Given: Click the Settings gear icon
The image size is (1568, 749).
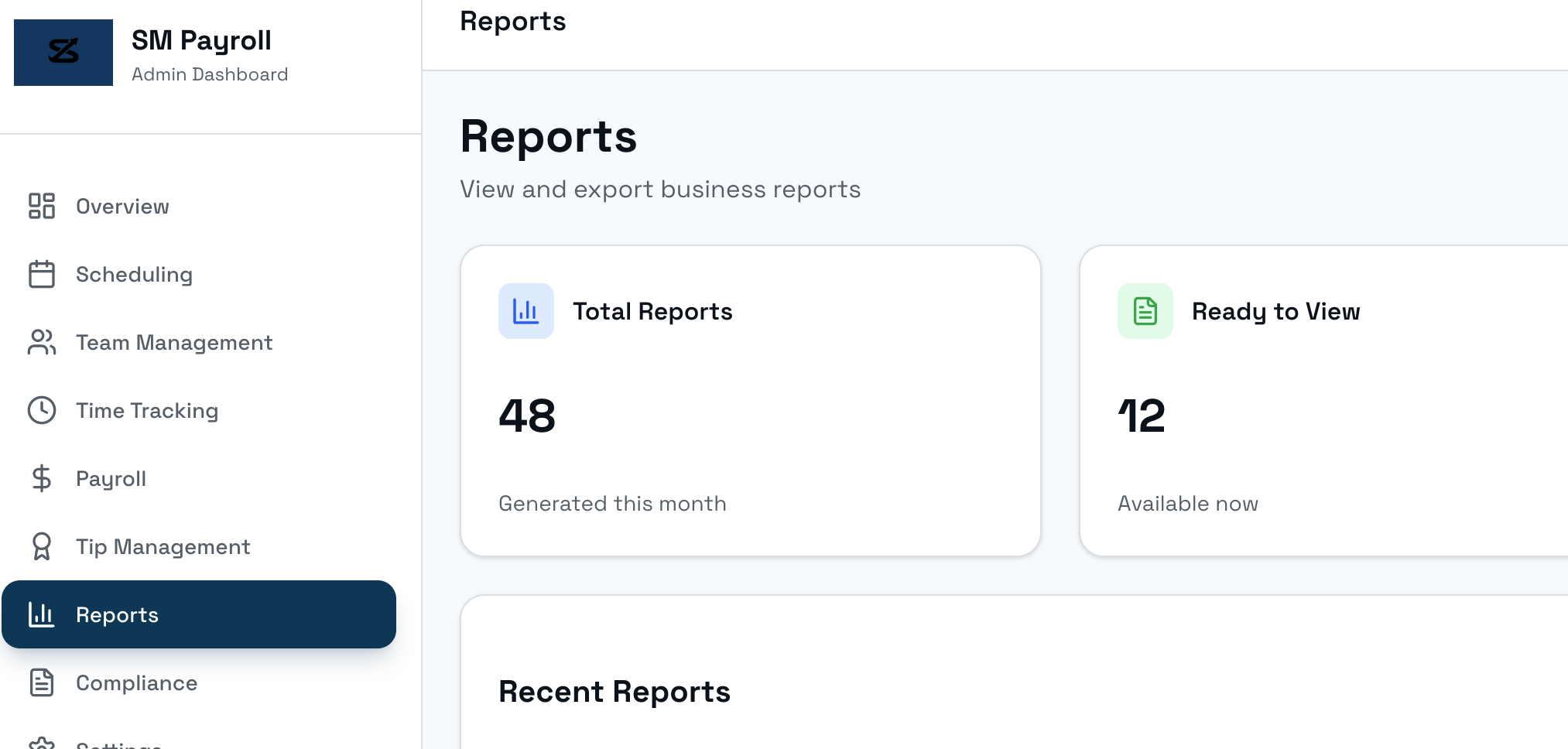Looking at the screenshot, I should 43,743.
